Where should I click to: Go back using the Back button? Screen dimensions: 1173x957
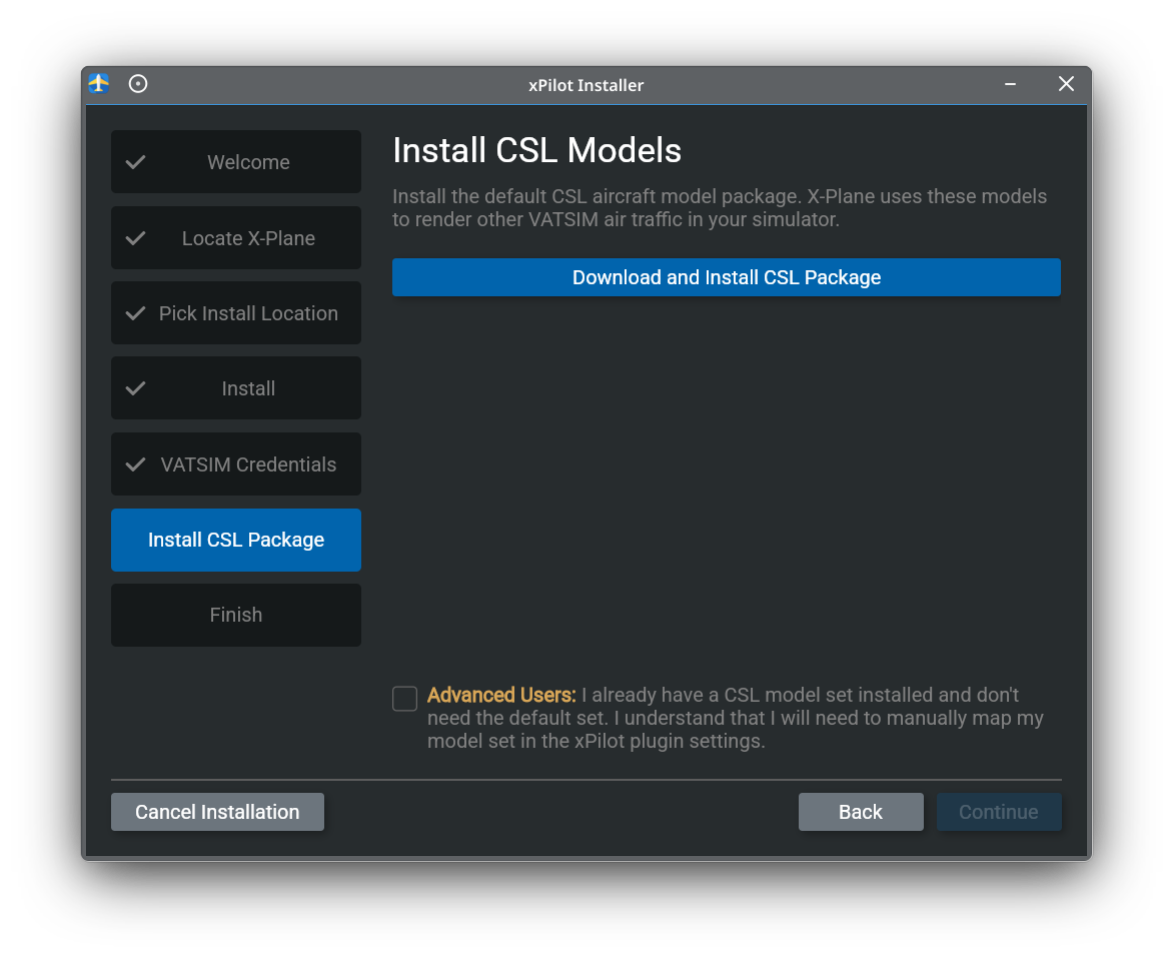coord(861,812)
